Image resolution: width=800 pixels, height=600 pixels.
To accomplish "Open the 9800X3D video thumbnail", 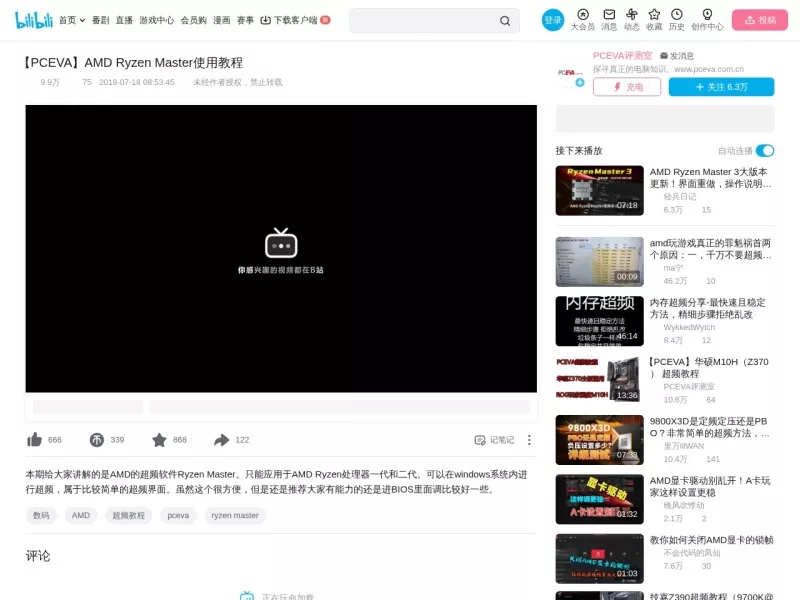I will [x=599, y=440].
